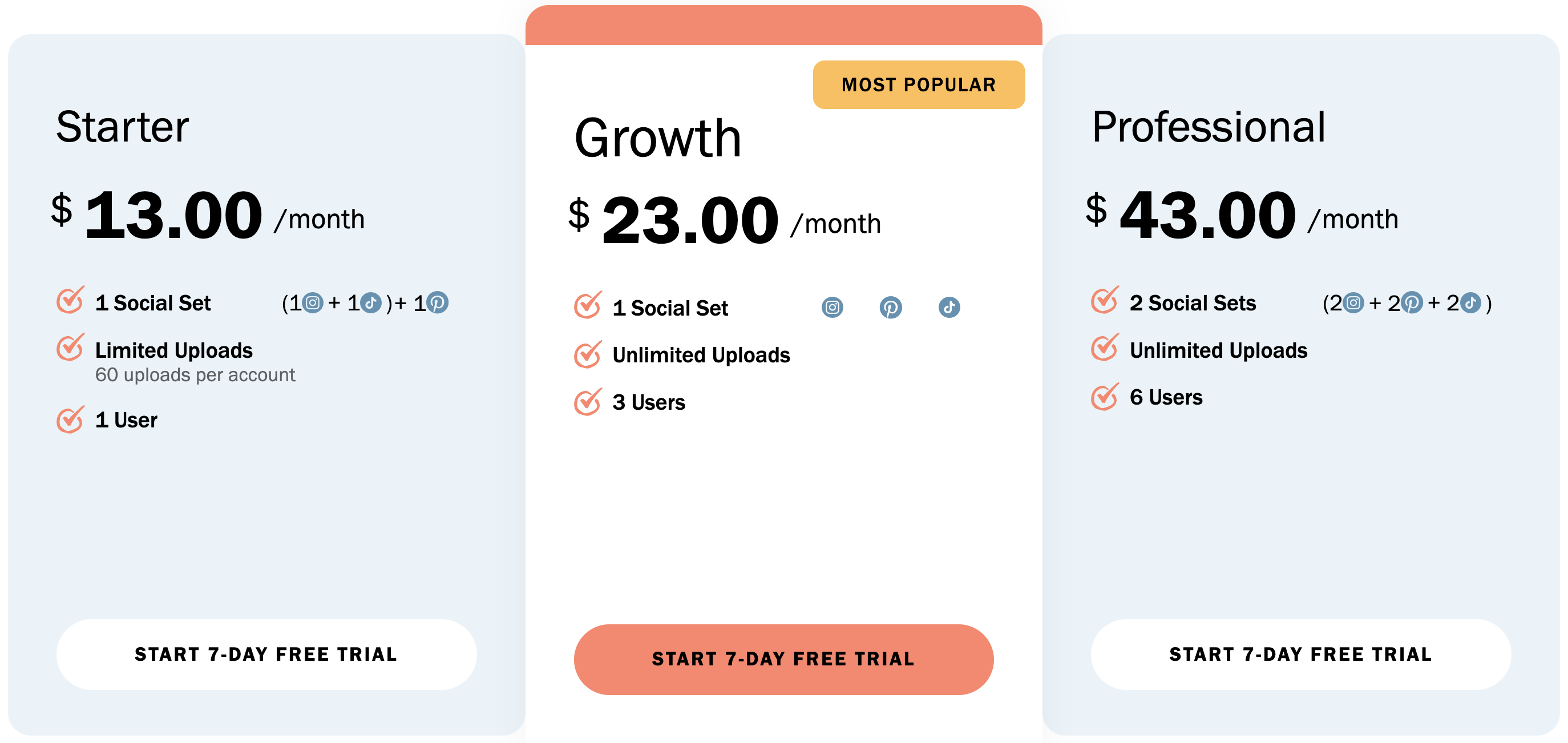Click the Instagram icon in the Professional plan
Screen dimensions: 1568x743
[x=1353, y=302]
